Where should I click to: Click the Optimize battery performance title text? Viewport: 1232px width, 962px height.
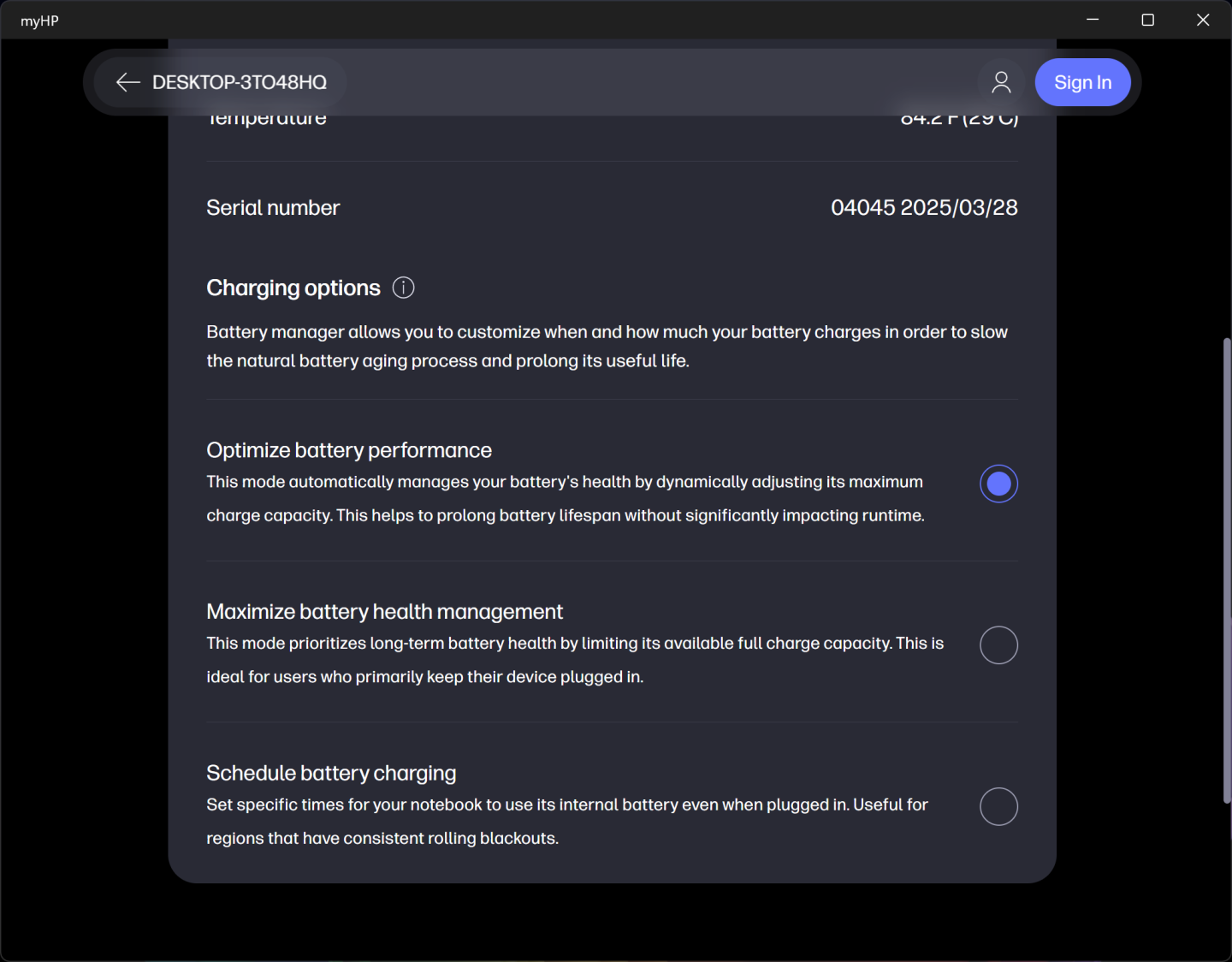coord(349,450)
